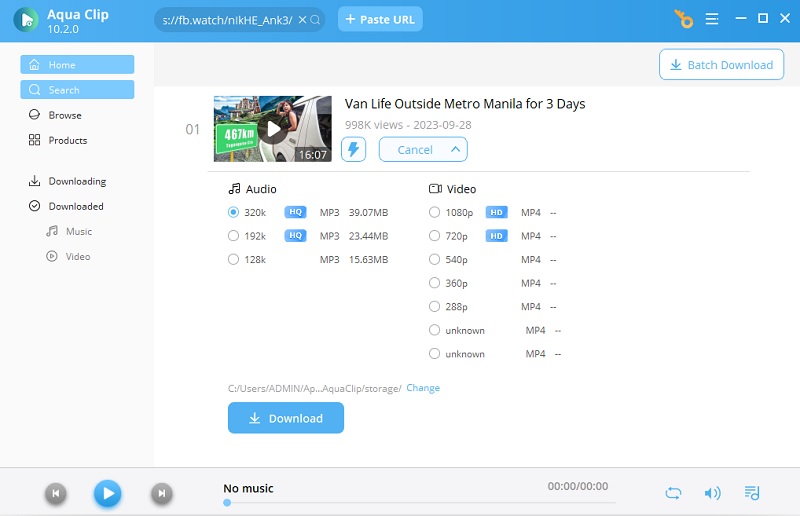Click the Audio section heading
Viewport: 800px width, 516px height.
[x=253, y=189]
